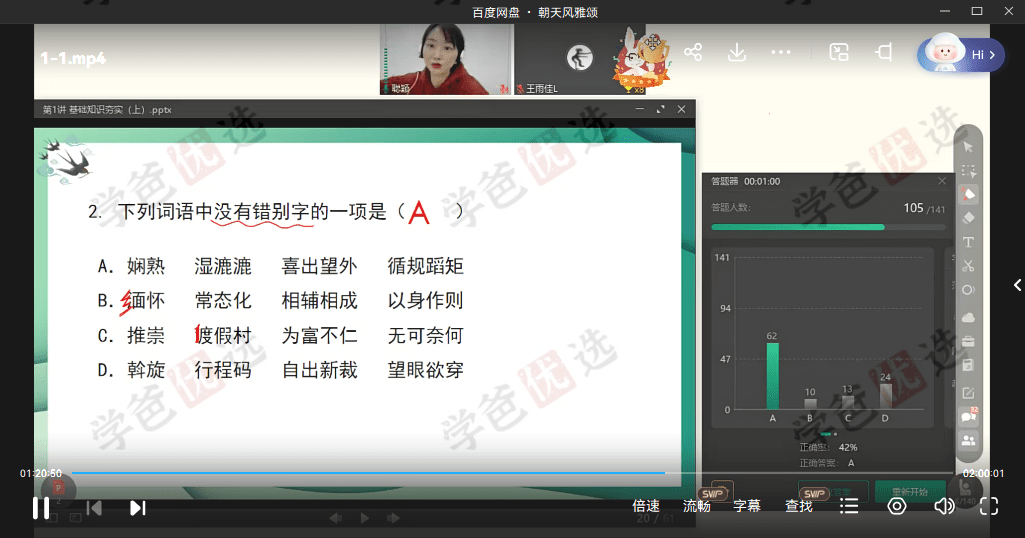Screen dimensions: 1025x538
Task: Click the 1-1.mp4 video title
Action: tap(73, 58)
